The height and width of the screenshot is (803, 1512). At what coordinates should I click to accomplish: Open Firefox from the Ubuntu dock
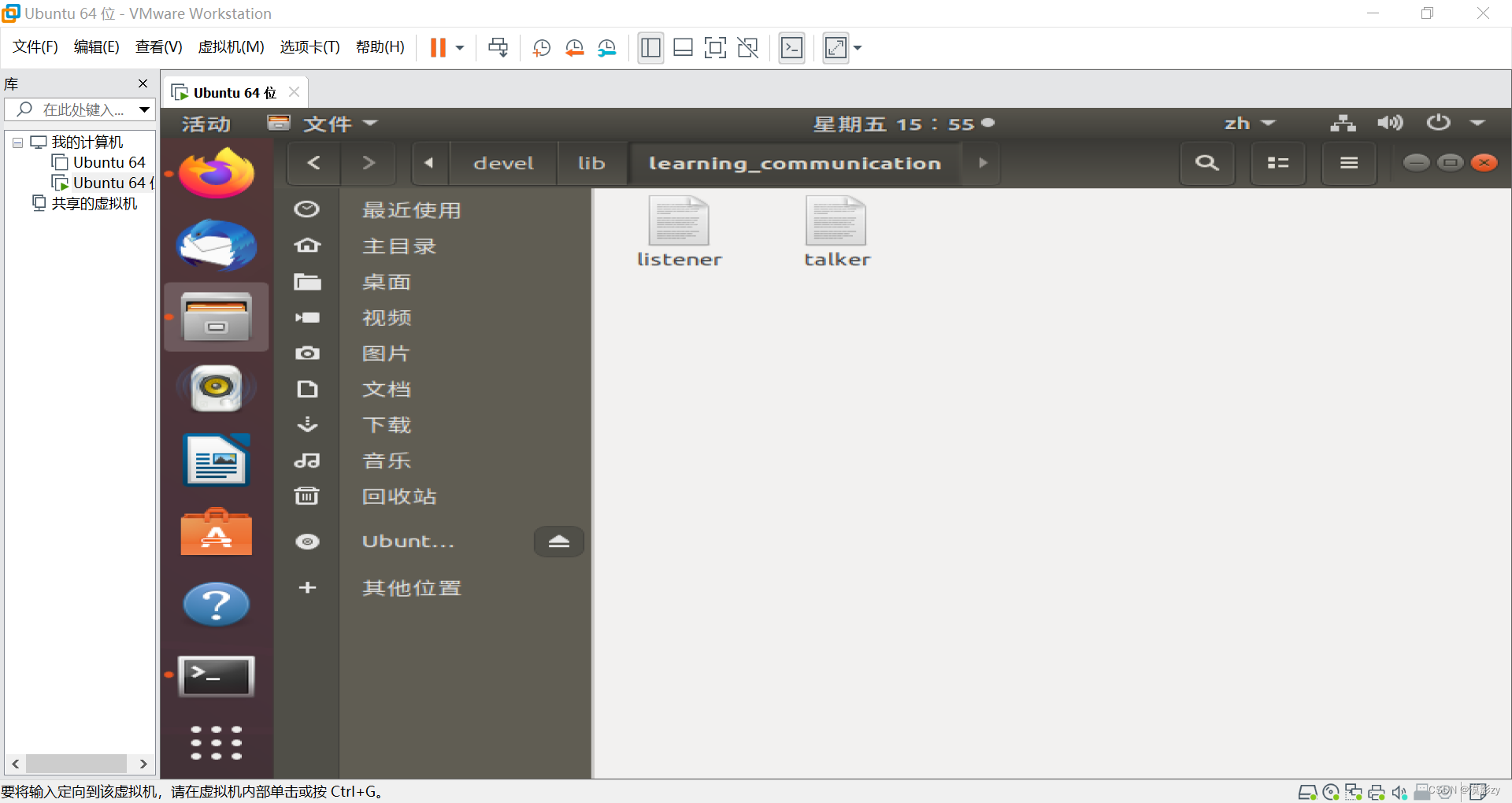(217, 173)
